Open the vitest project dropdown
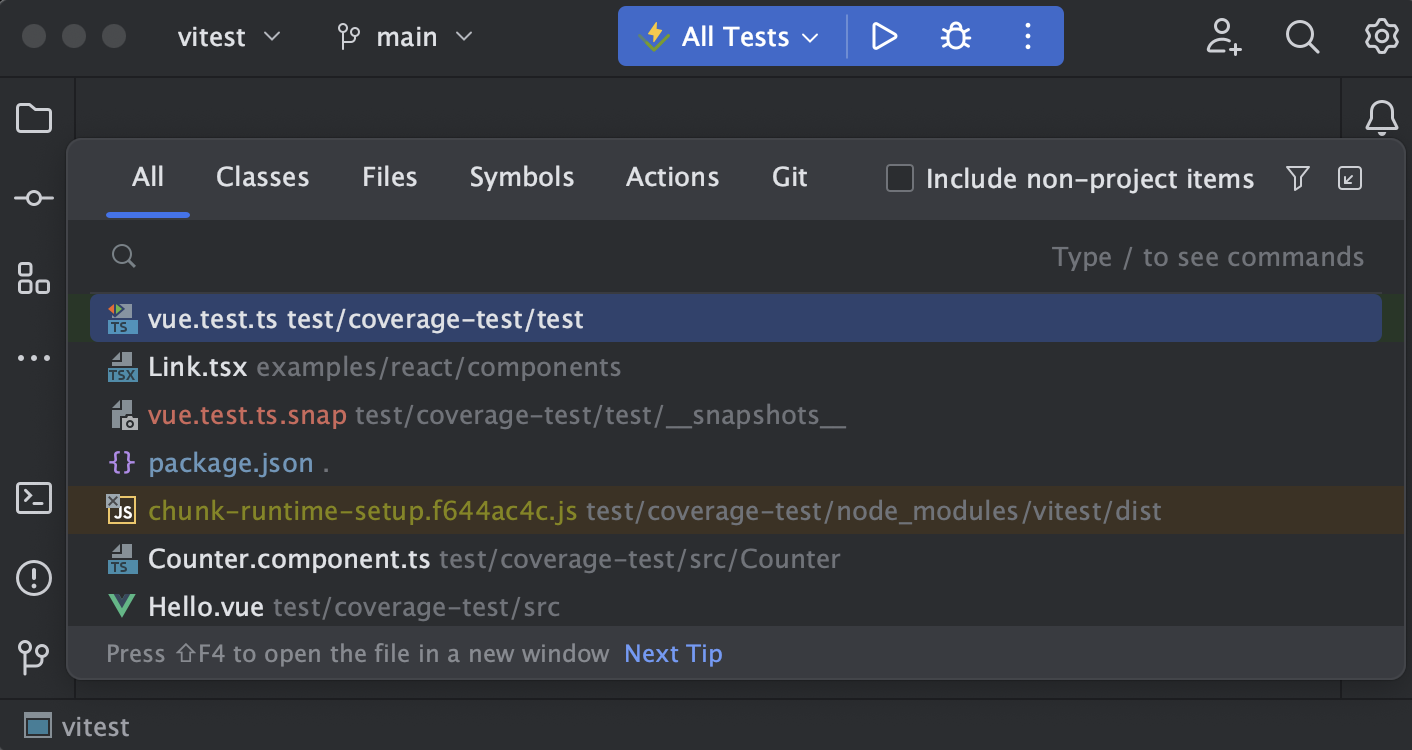The image size is (1412, 750). click(x=229, y=37)
